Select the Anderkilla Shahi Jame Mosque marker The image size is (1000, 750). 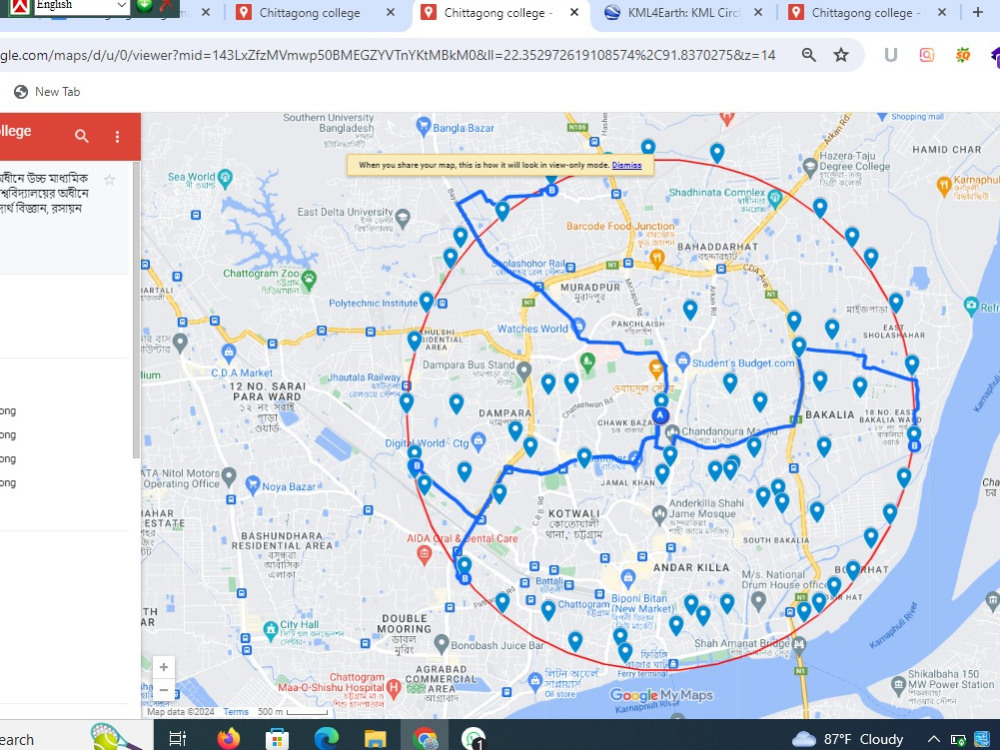click(659, 513)
